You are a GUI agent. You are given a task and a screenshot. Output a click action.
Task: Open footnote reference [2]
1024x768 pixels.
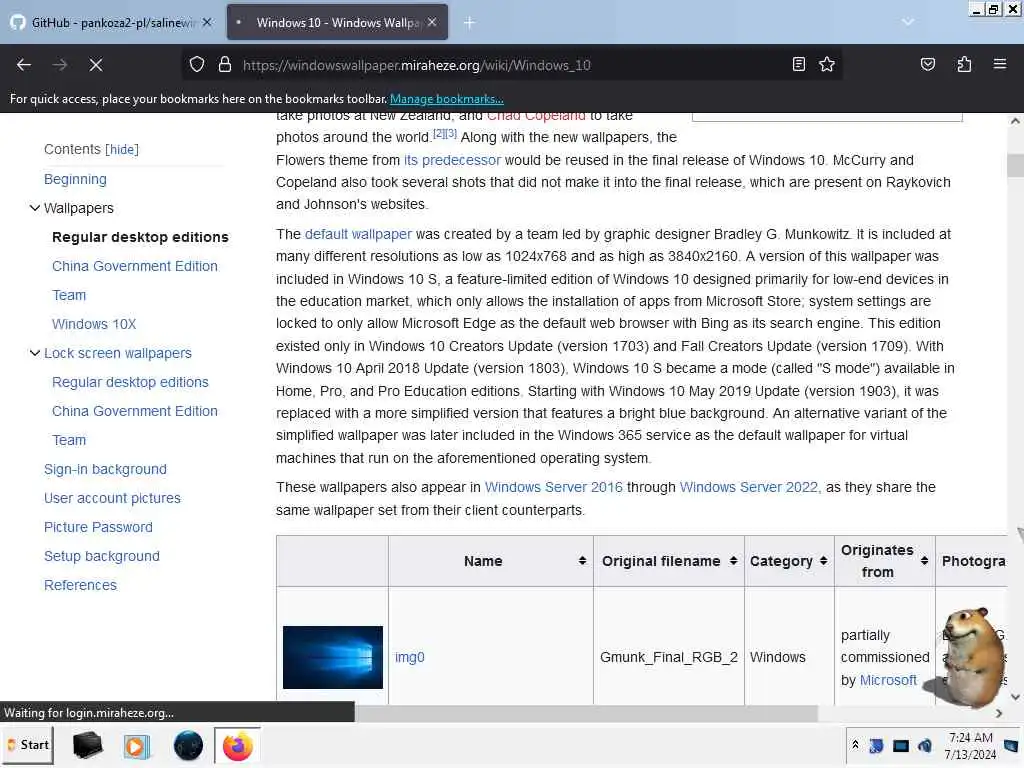(438, 133)
